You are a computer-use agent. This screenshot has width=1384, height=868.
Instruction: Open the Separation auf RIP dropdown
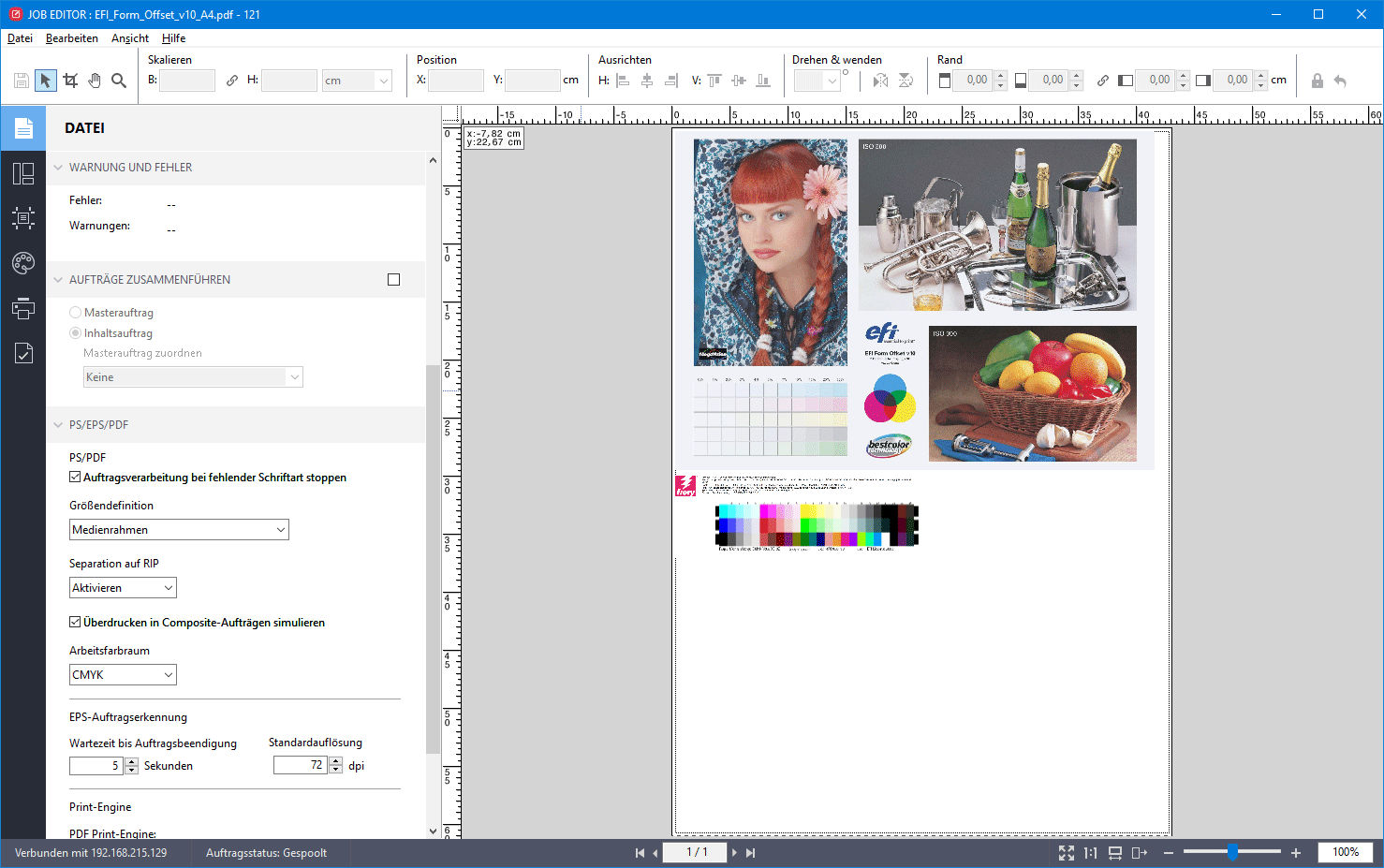(123, 588)
